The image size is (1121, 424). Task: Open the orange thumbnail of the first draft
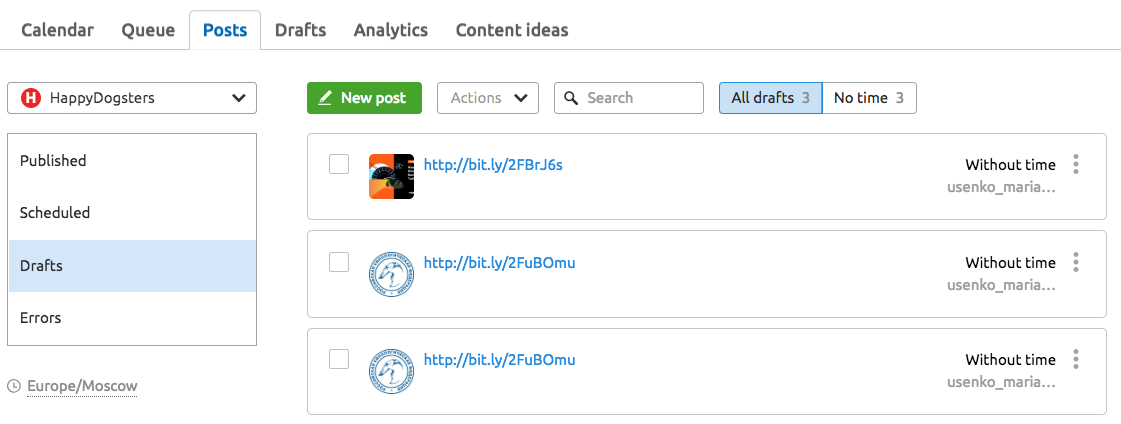coord(391,176)
